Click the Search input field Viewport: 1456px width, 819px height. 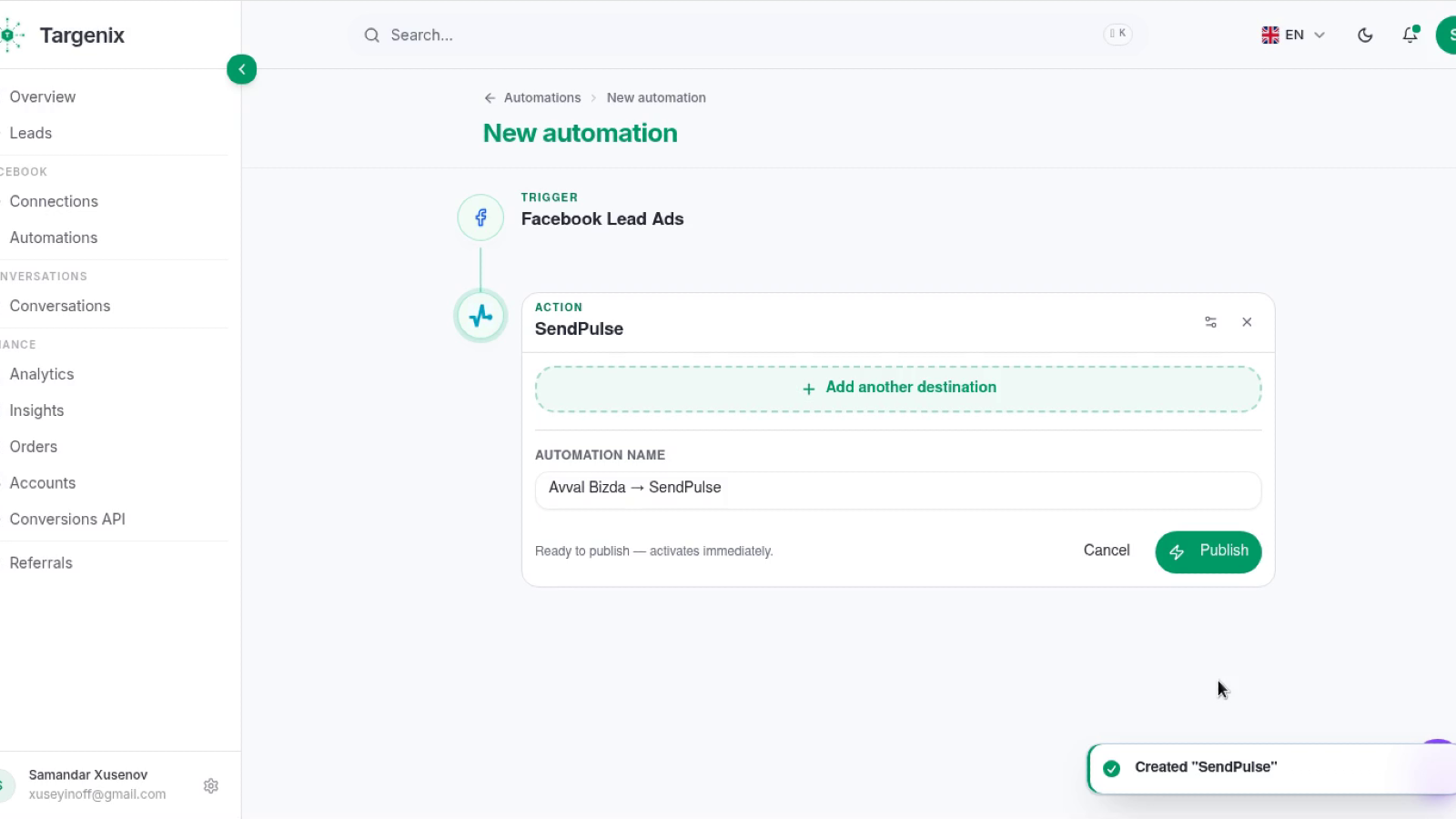point(746,35)
